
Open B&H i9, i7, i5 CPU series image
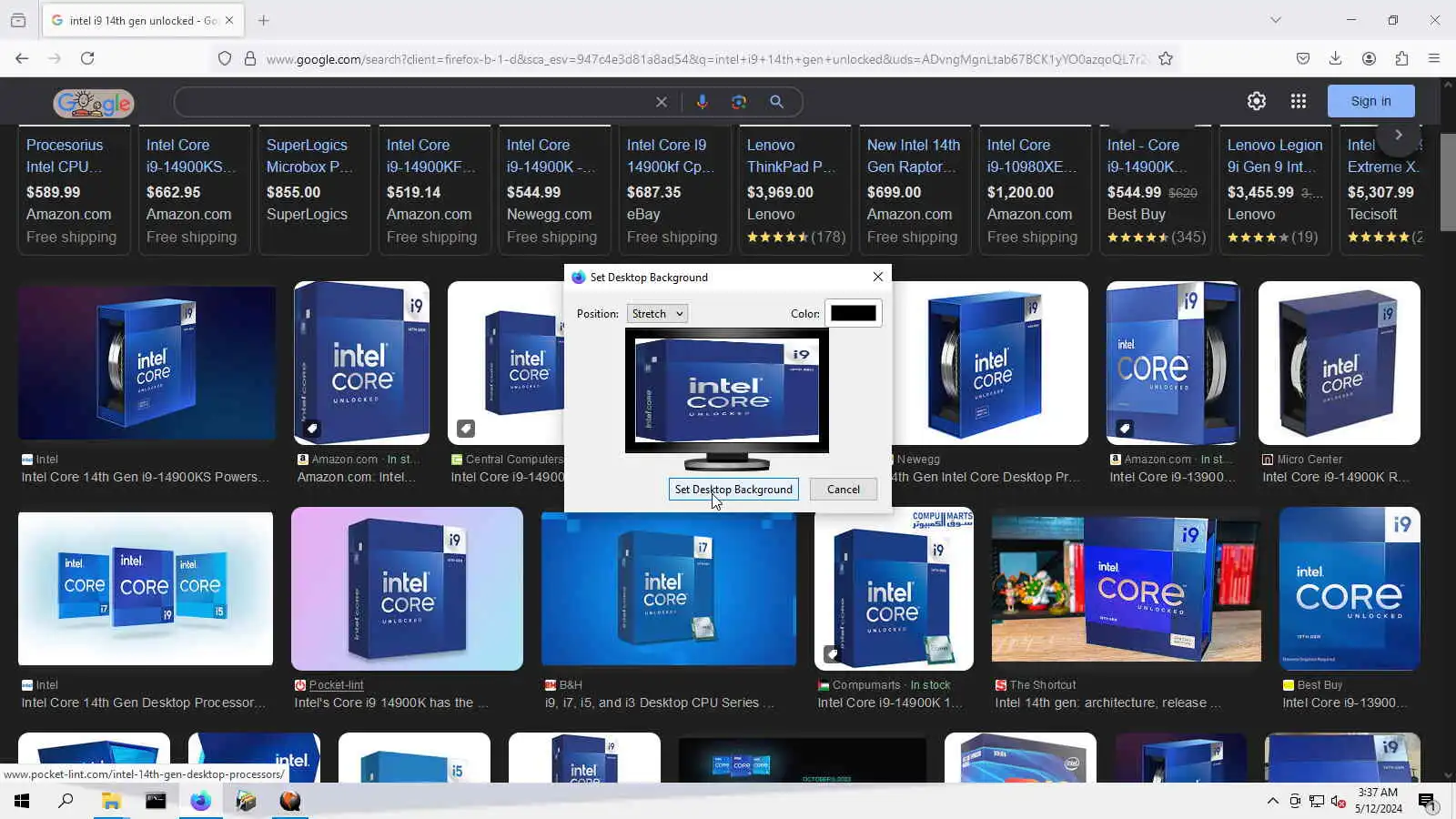click(669, 589)
